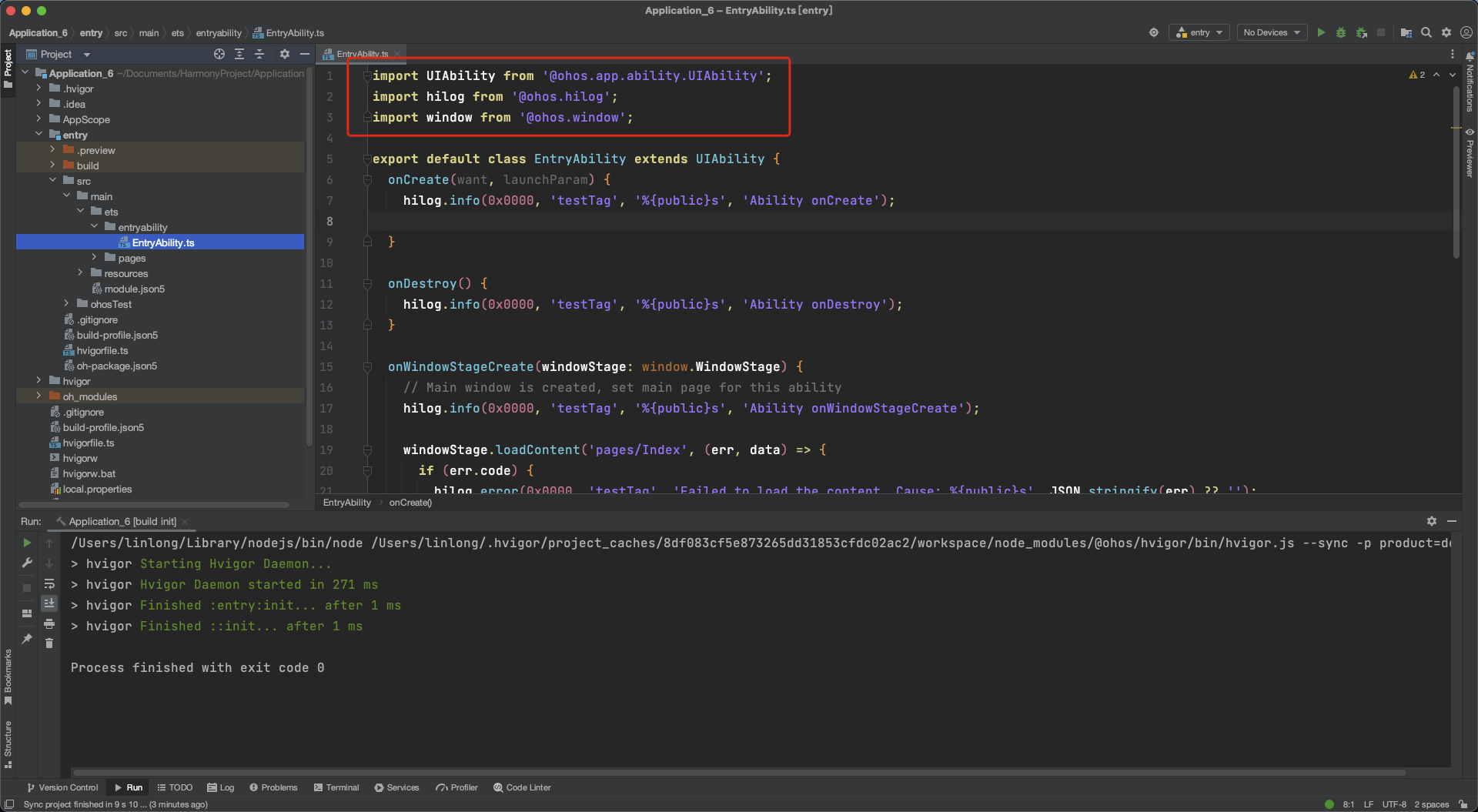Expand the resources folder
Viewport: 1478px width, 812px height.
(80, 273)
